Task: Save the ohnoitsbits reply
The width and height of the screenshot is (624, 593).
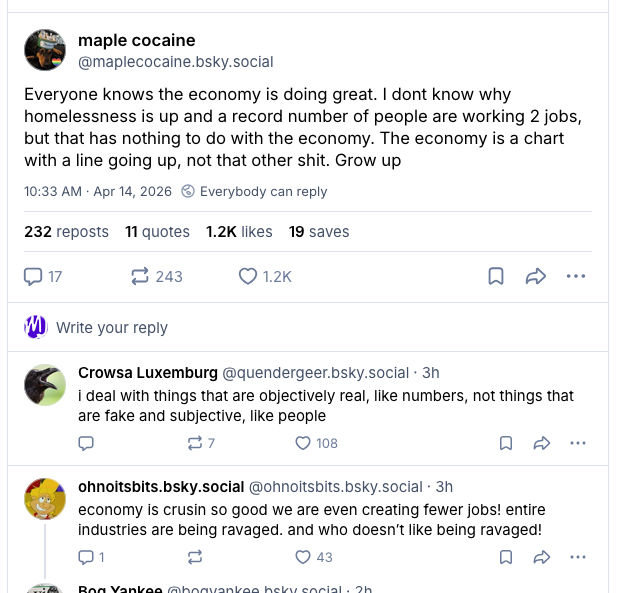Action: click(506, 557)
